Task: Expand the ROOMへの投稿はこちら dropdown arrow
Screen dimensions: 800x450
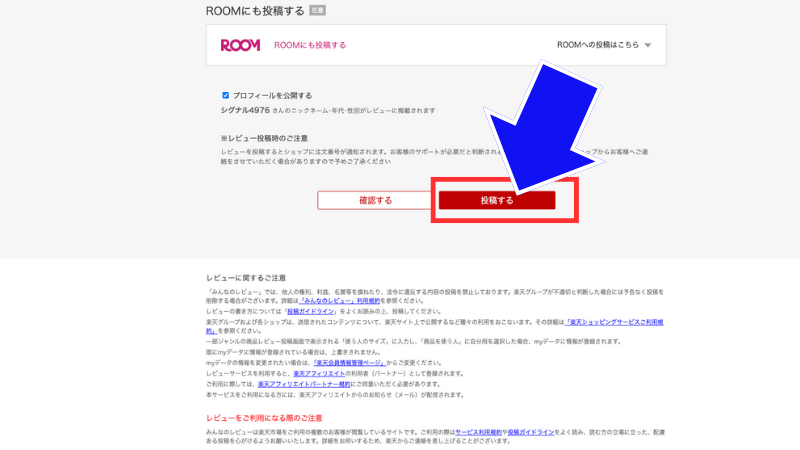Action: click(x=647, y=45)
